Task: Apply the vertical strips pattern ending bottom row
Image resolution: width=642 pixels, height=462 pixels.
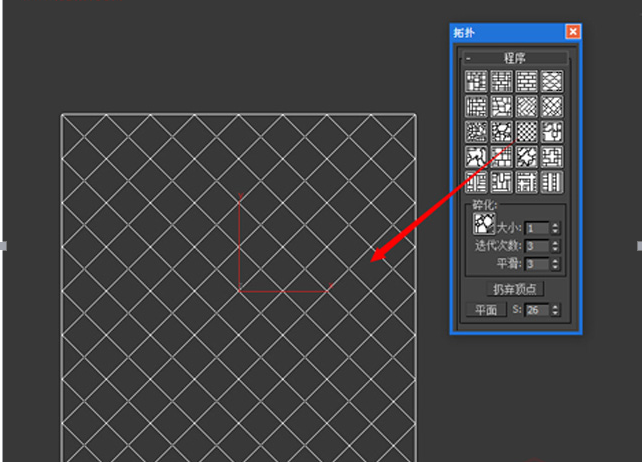Action: pyautogui.click(x=552, y=182)
